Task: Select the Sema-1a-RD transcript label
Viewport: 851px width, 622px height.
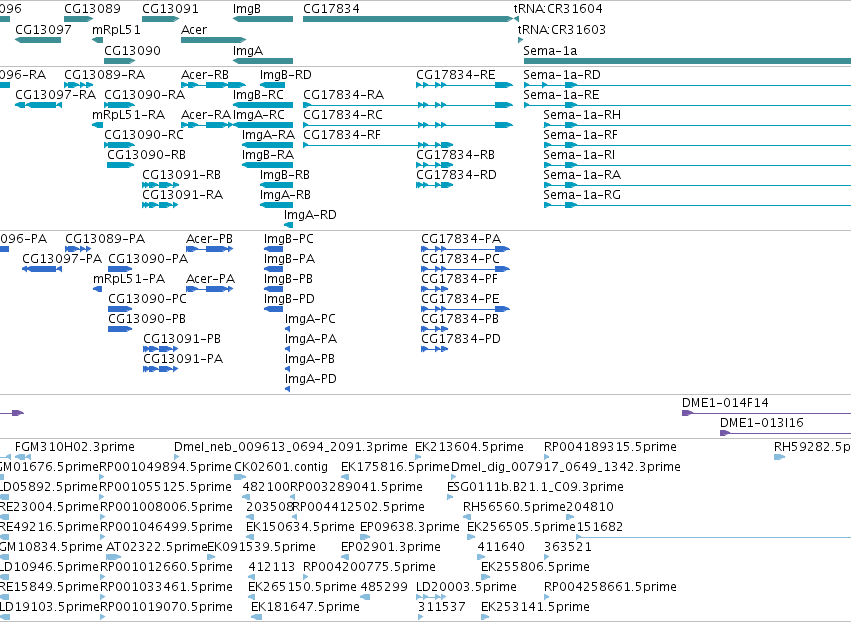Action: [x=562, y=75]
